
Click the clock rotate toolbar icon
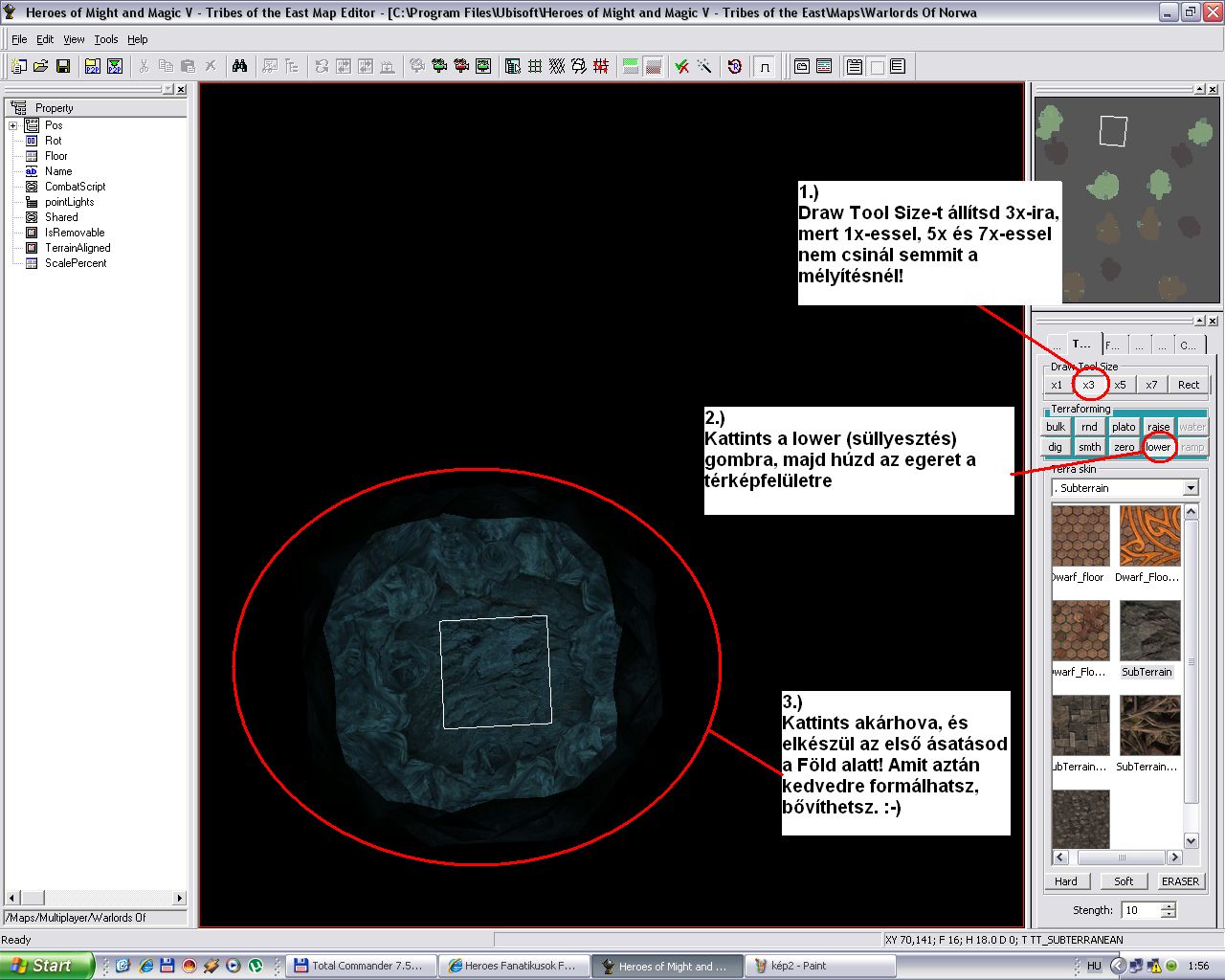click(734, 66)
